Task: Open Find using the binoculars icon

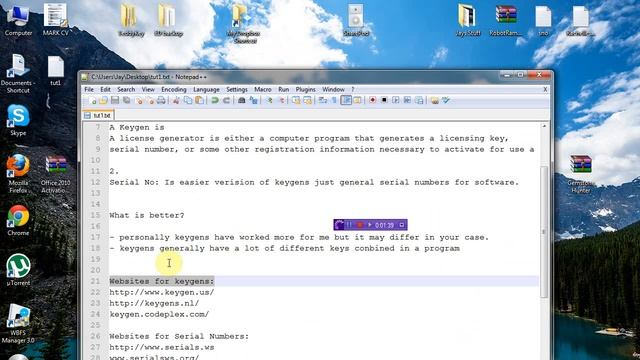Action: point(241,100)
